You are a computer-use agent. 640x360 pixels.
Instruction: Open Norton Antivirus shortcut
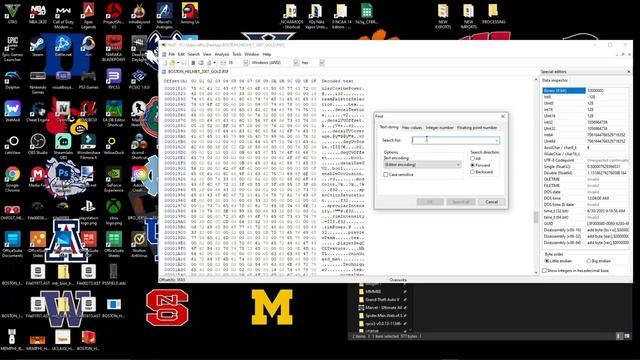[139, 244]
